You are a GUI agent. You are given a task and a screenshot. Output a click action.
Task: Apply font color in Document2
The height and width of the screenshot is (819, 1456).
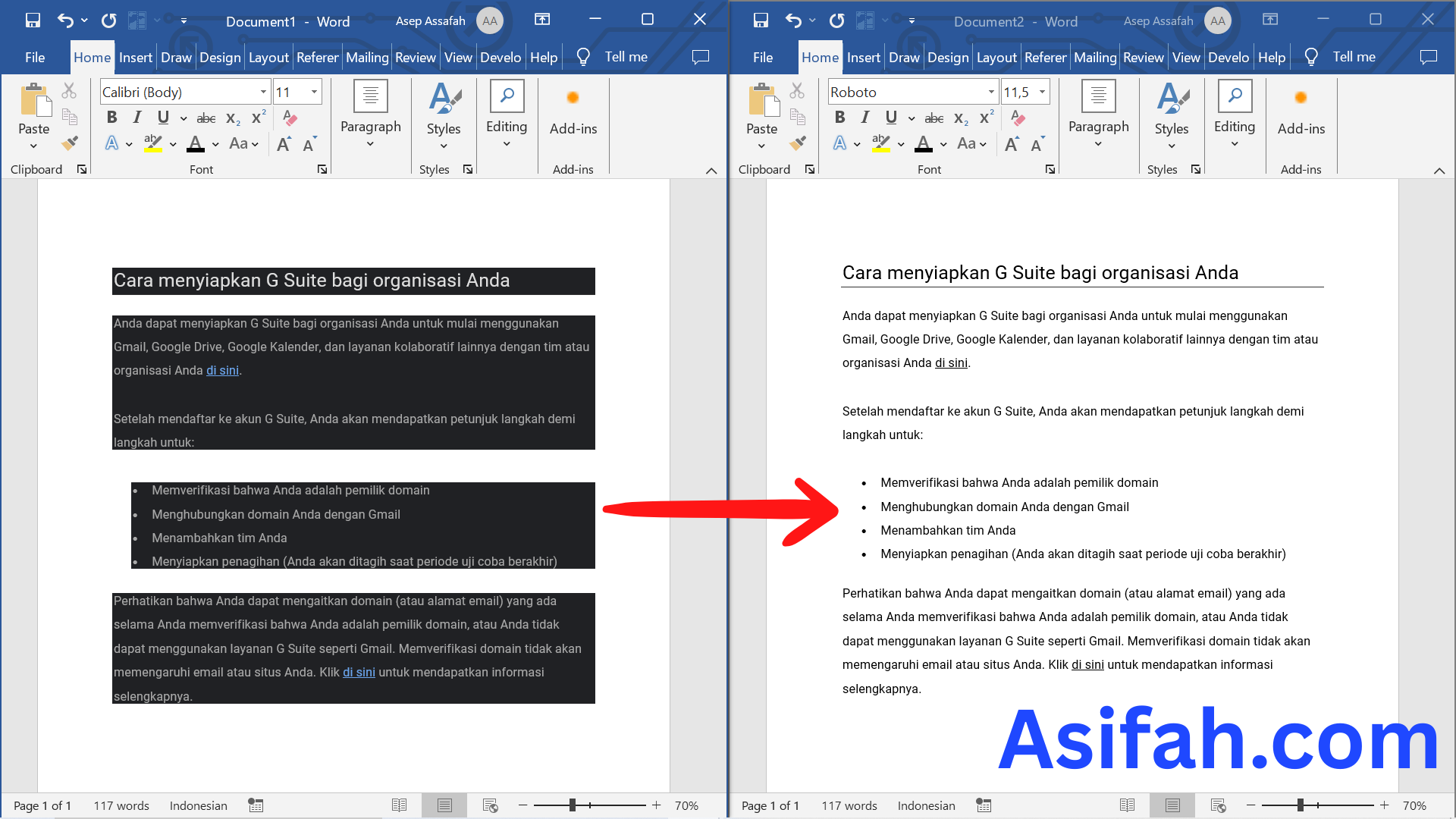(924, 143)
